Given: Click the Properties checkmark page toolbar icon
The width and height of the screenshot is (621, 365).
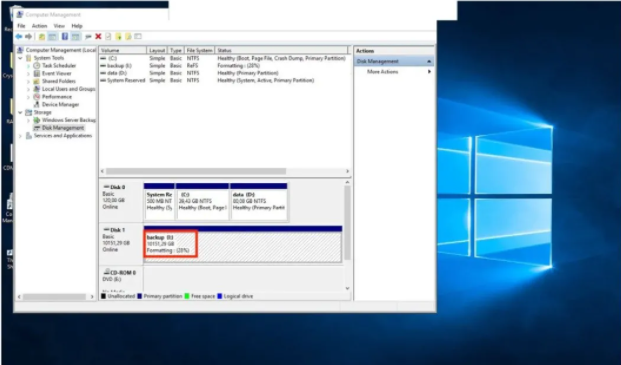Looking at the screenshot, I should [x=108, y=36].
